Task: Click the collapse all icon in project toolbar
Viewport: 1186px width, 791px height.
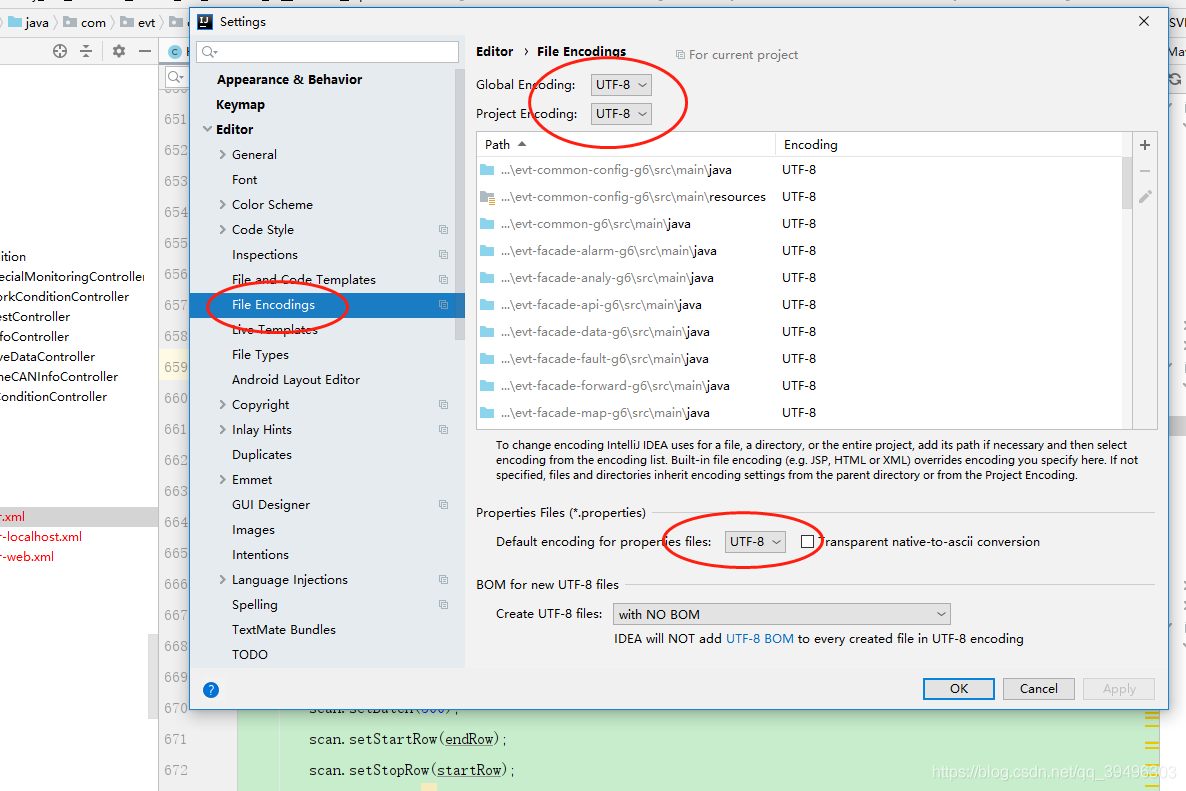Action: coord(86,51)
